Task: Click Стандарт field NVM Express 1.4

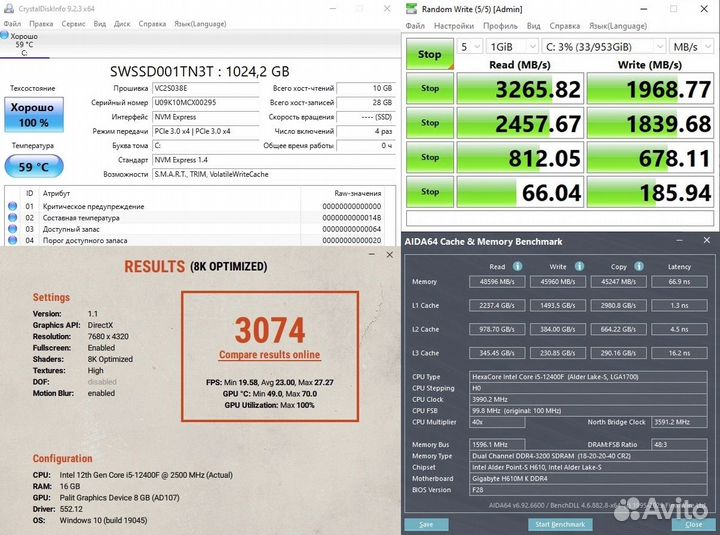Action: [x=274, y=160]
